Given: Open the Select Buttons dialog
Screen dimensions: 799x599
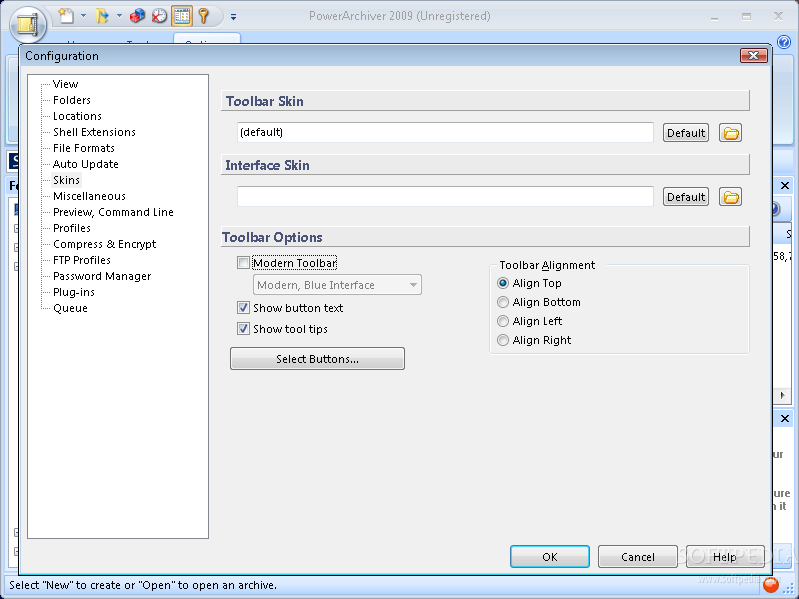Looking at the screenshot, I should (317, 359).
